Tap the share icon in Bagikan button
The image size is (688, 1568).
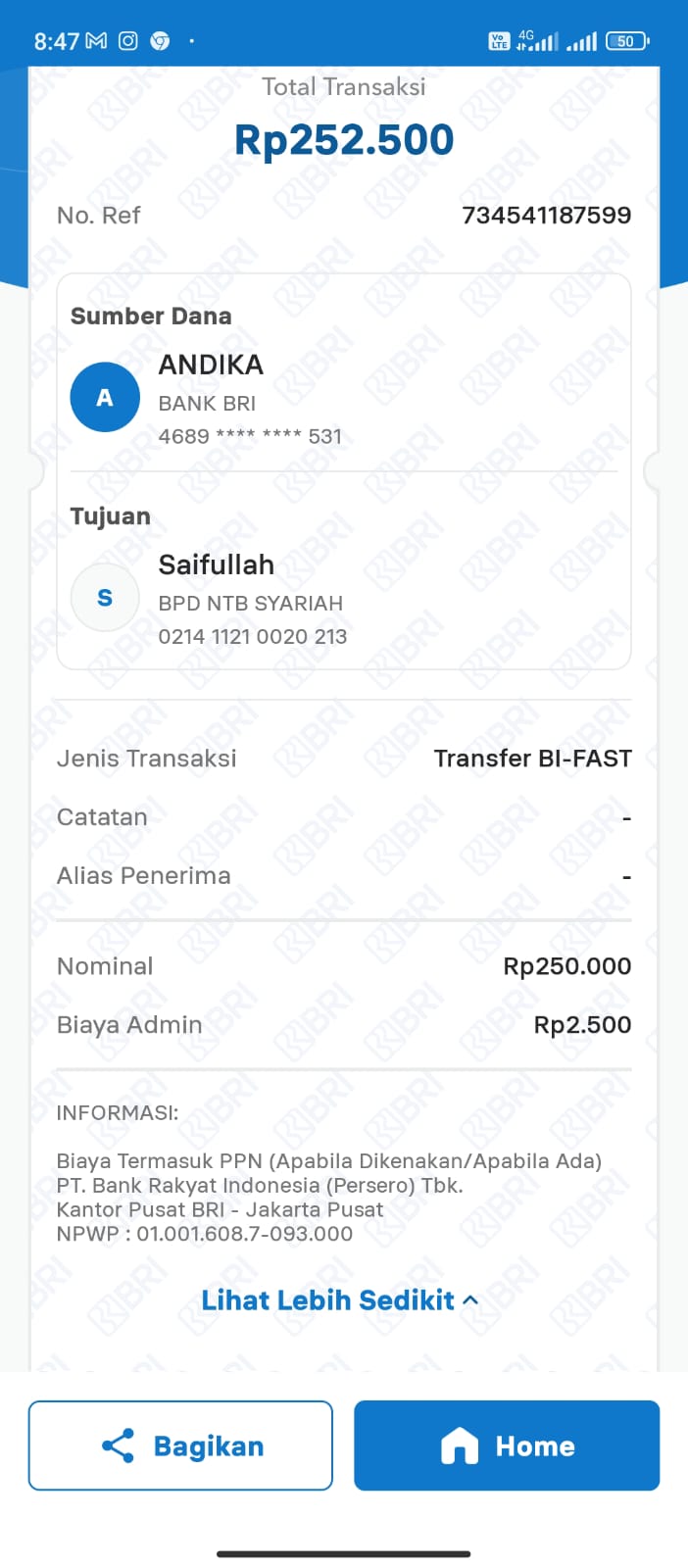click(118, 1445)
